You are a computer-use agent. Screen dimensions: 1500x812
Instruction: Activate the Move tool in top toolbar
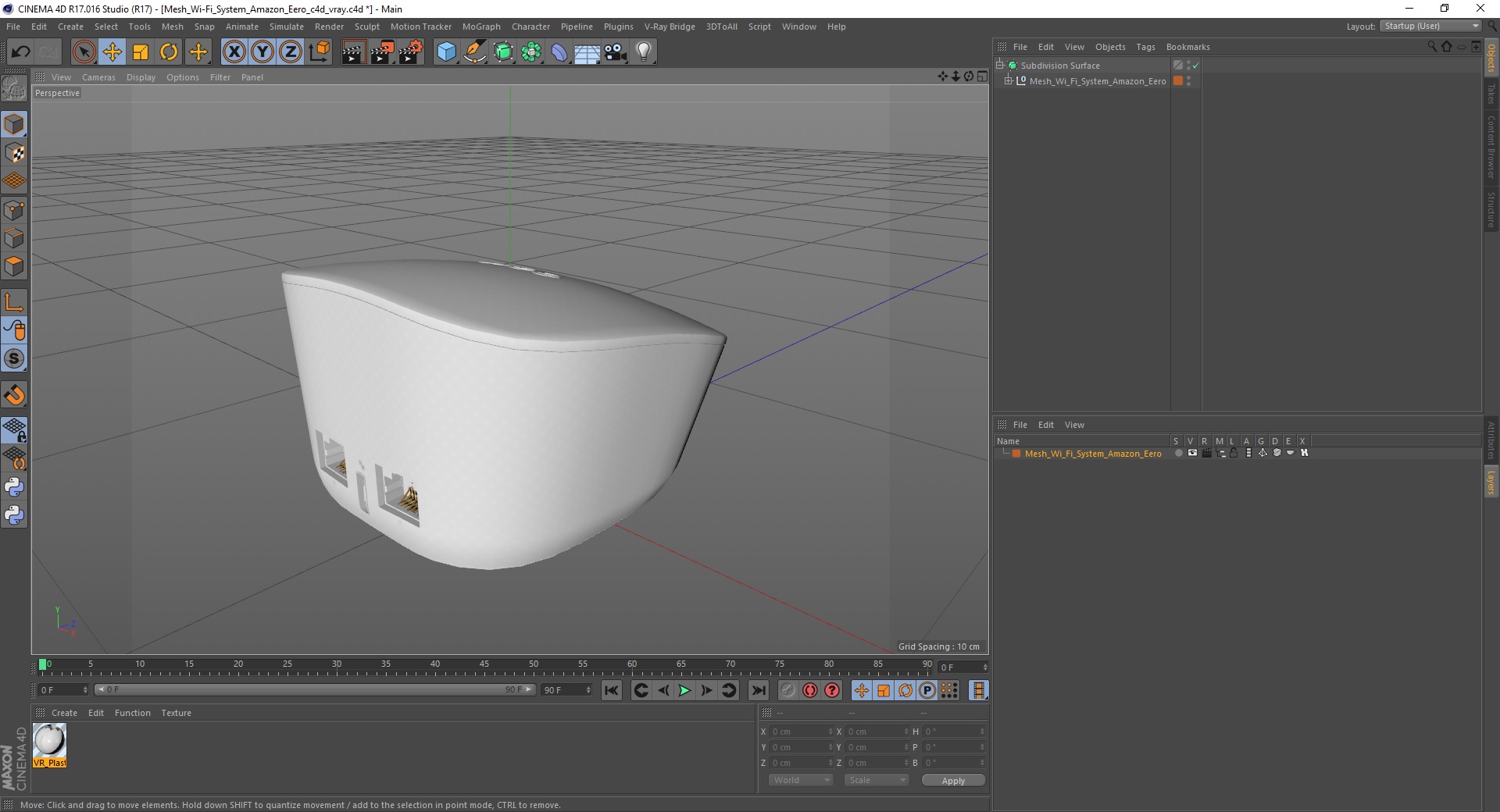click(x=112, y=52)
